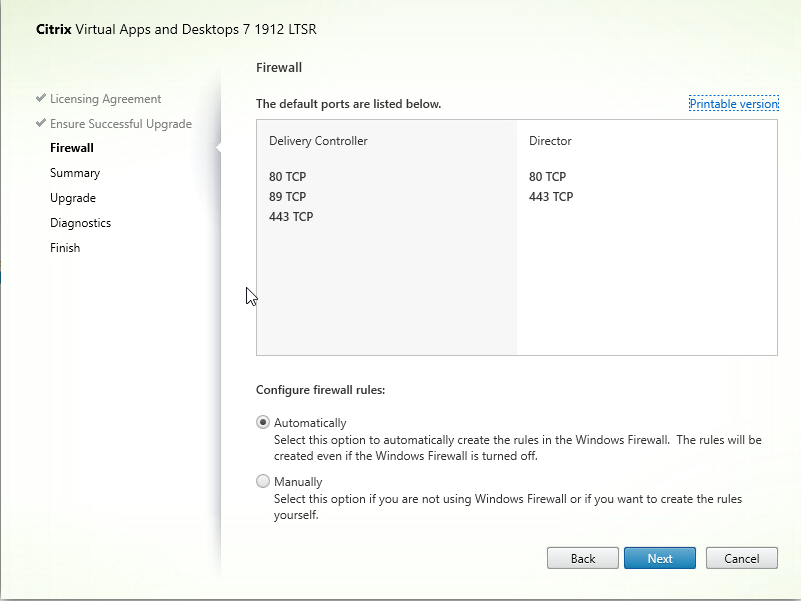Click the Back button
Image resolution: width=801 pixels, height=601 pixels.
tap(582, 558)
